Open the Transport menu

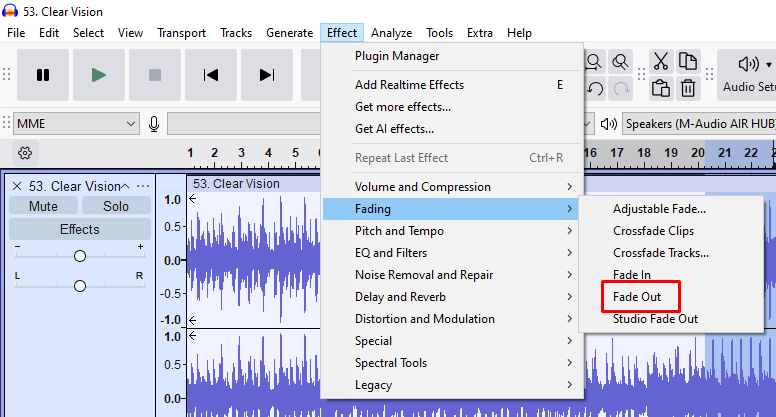tap(181, 33)
